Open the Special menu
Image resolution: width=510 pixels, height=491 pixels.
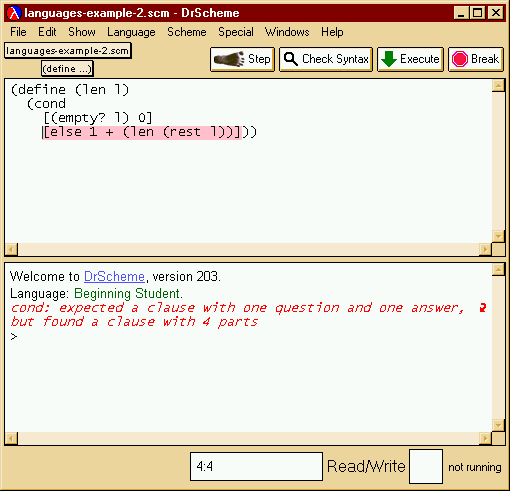click(236, 32)
